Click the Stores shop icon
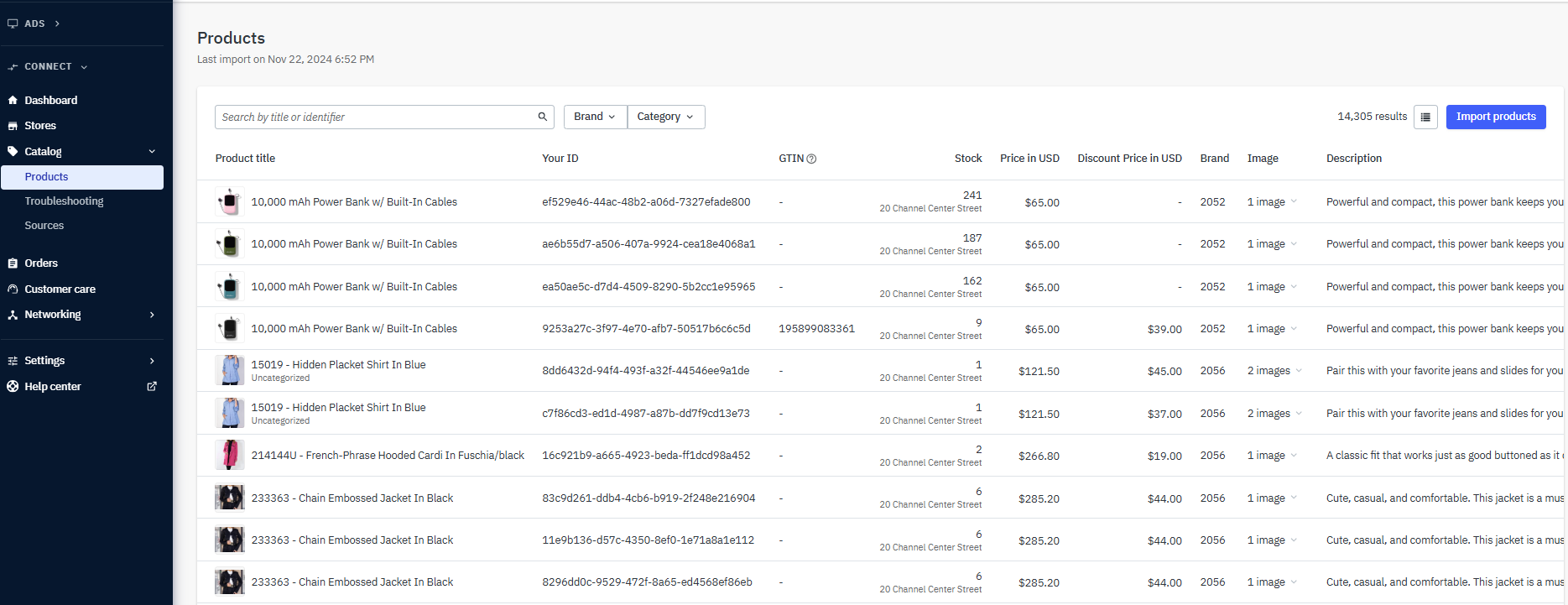The image size is (1568, 605). pyautogui.click(x=13, y=126)
